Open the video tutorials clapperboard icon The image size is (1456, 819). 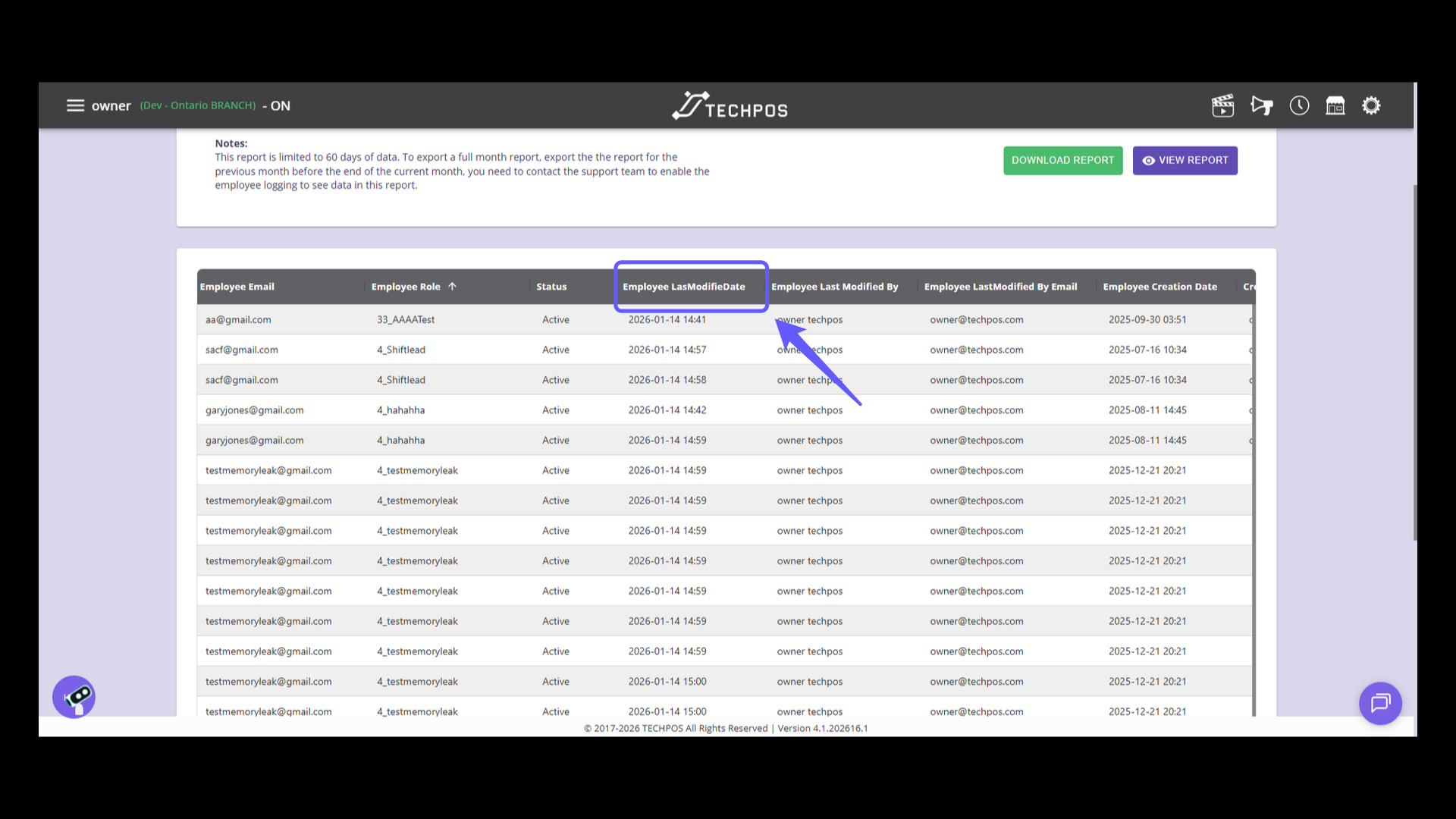coord(1222,105)
